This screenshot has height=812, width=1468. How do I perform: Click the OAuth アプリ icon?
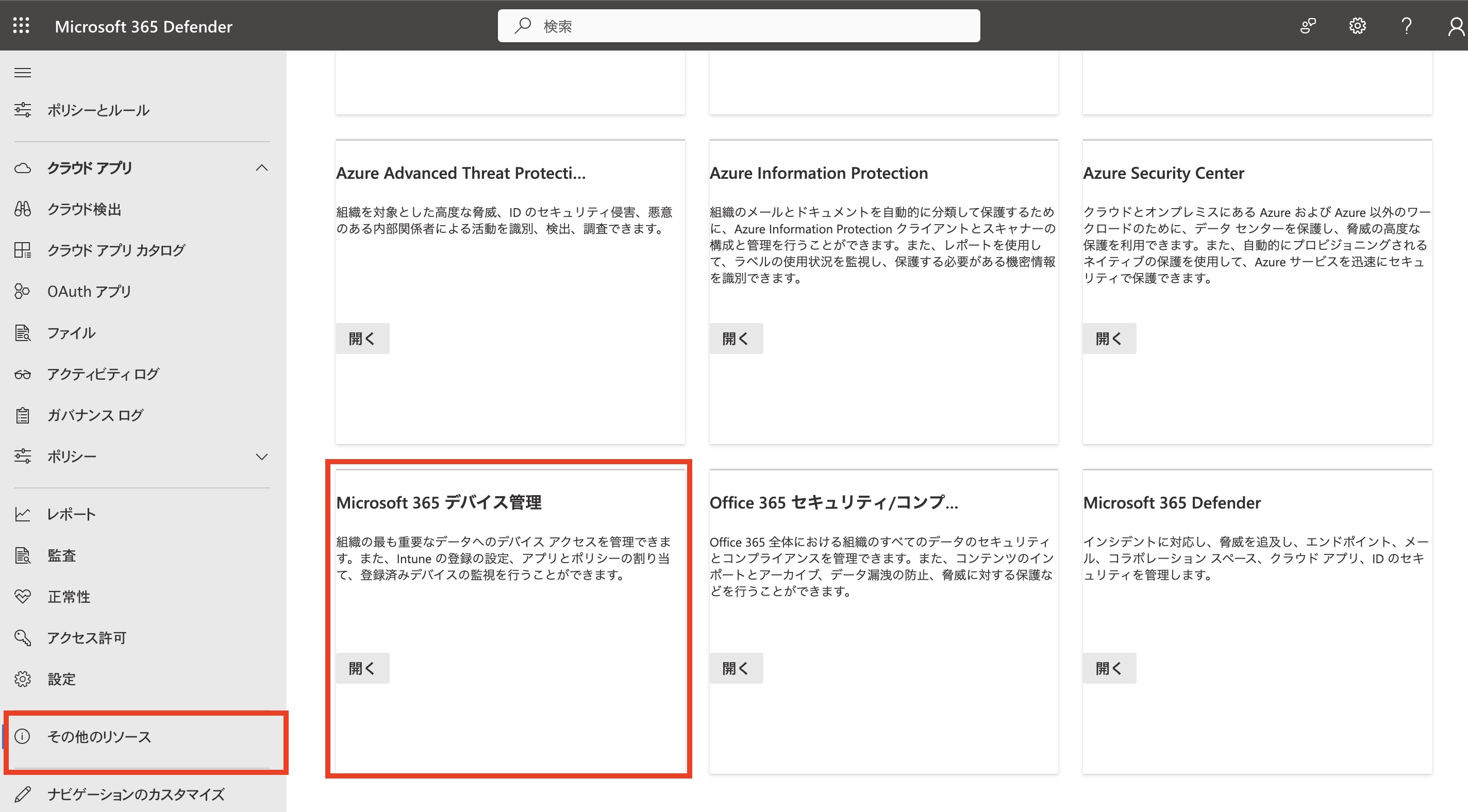[22, 291]
